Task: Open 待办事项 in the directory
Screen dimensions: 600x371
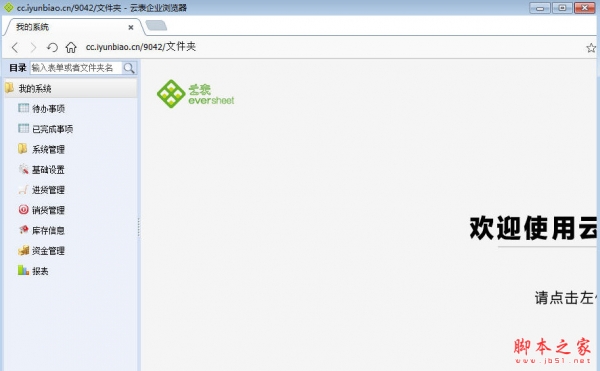Action: pos(49,109)
